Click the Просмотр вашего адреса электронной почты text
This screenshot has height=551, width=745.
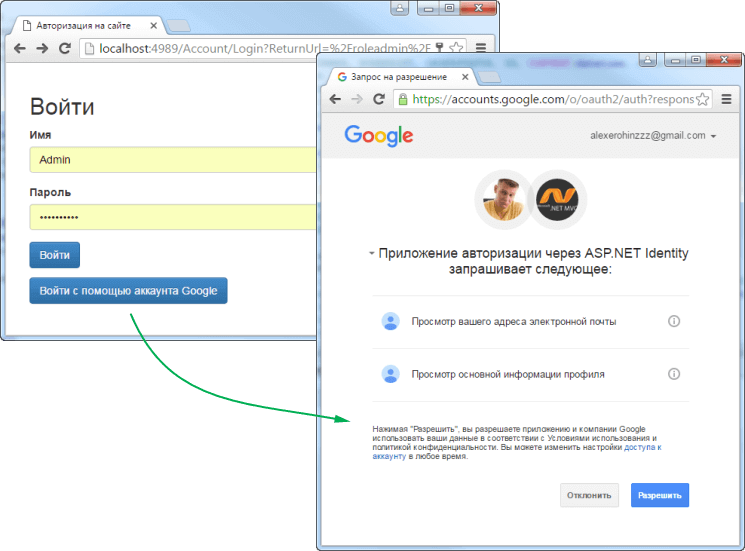pos(514,322)
